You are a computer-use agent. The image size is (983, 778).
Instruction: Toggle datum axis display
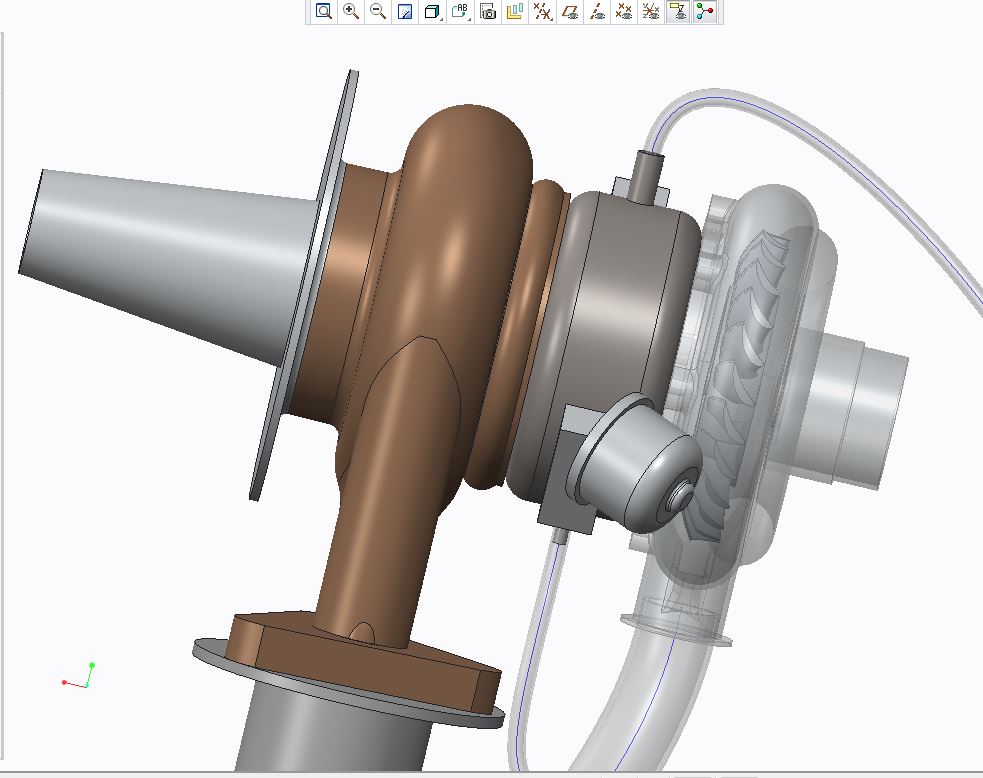[597, 11]
